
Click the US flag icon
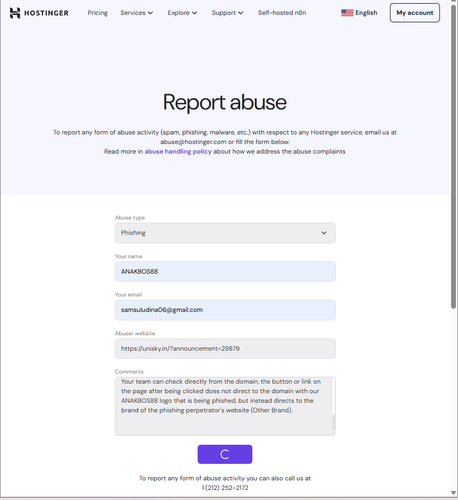click(347, 13)
